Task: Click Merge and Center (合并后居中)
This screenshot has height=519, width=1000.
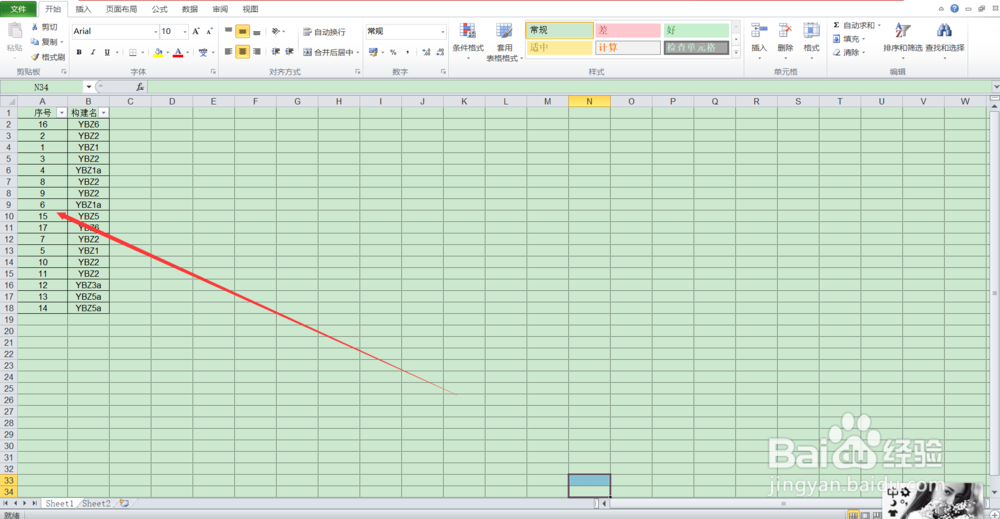Action: coord(328,52)
